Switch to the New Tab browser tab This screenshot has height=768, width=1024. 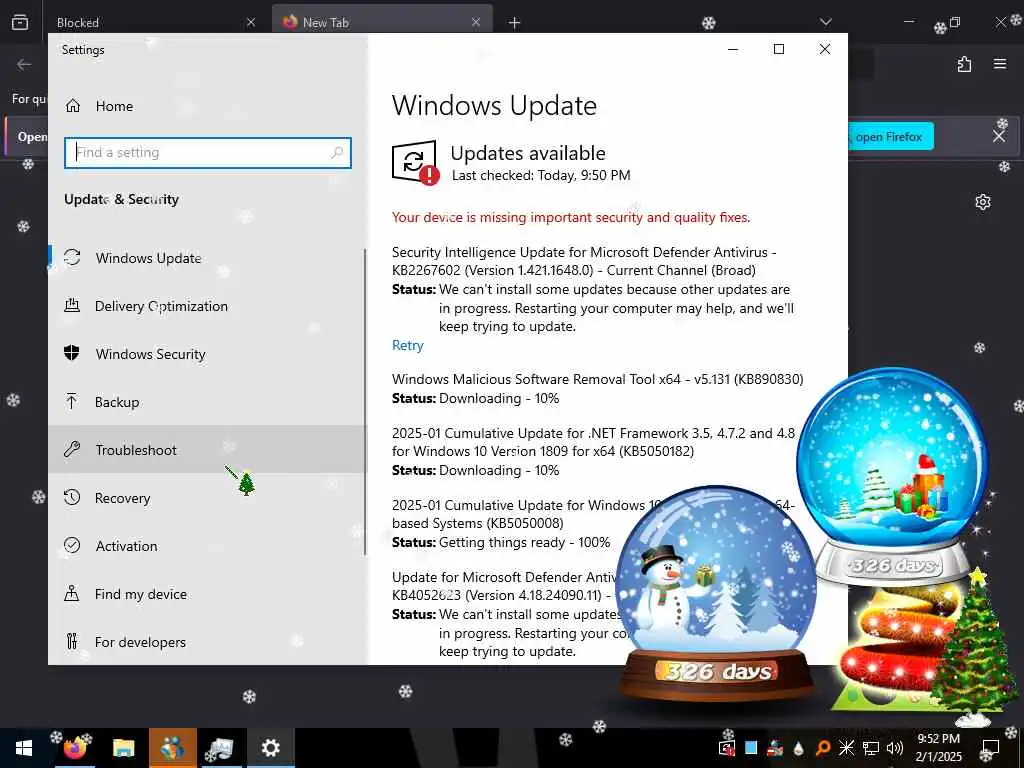tap(382, 22)
